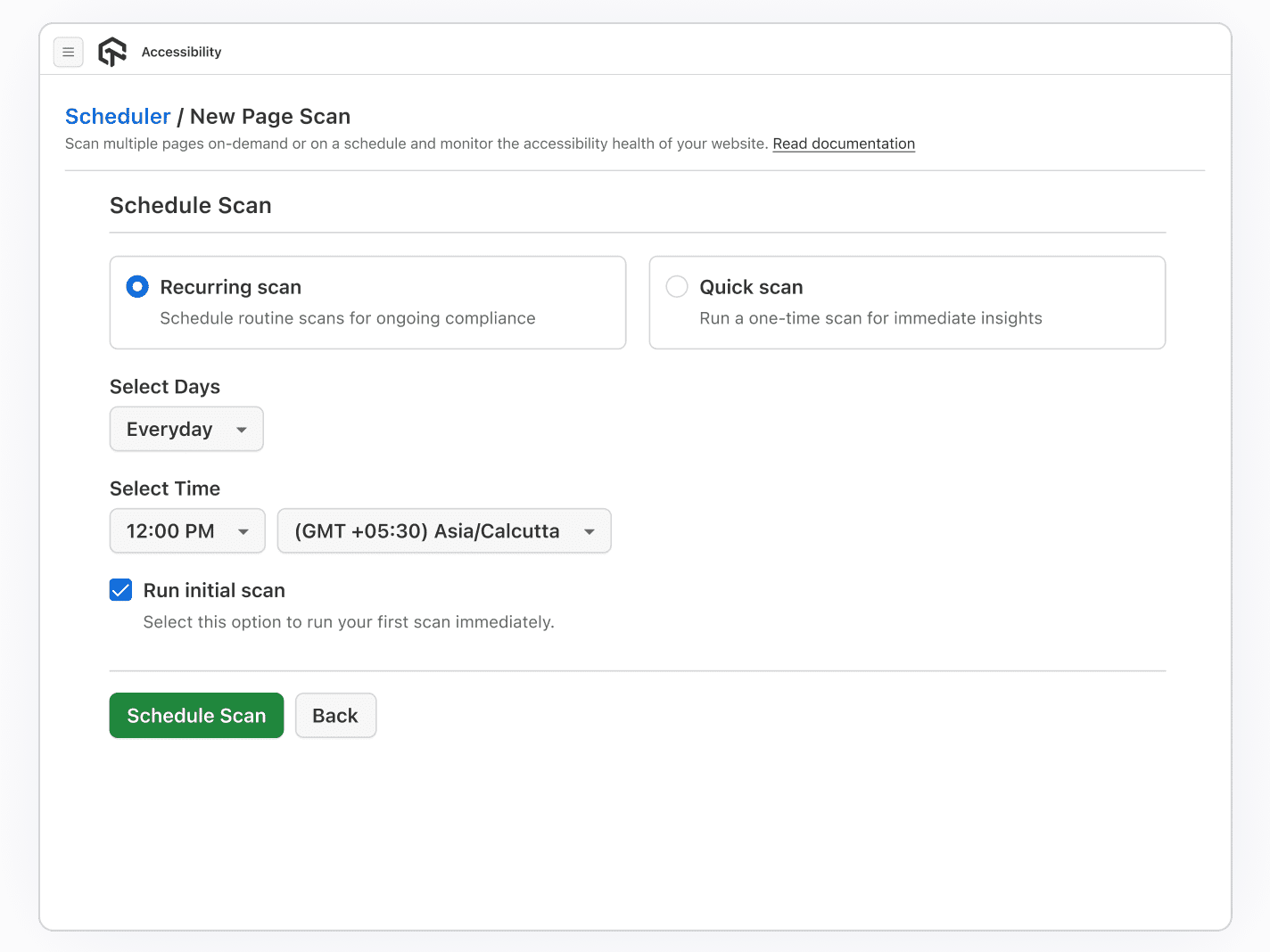Click the timezone dropdown caret icon
Viewport: 1270px width, 952px height.
(590, 532)
